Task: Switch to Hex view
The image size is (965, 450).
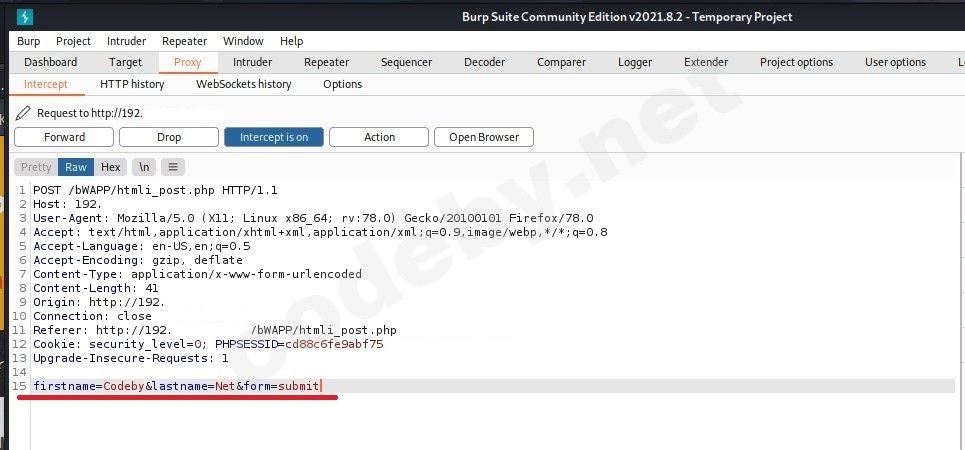Action: [111, 167]
